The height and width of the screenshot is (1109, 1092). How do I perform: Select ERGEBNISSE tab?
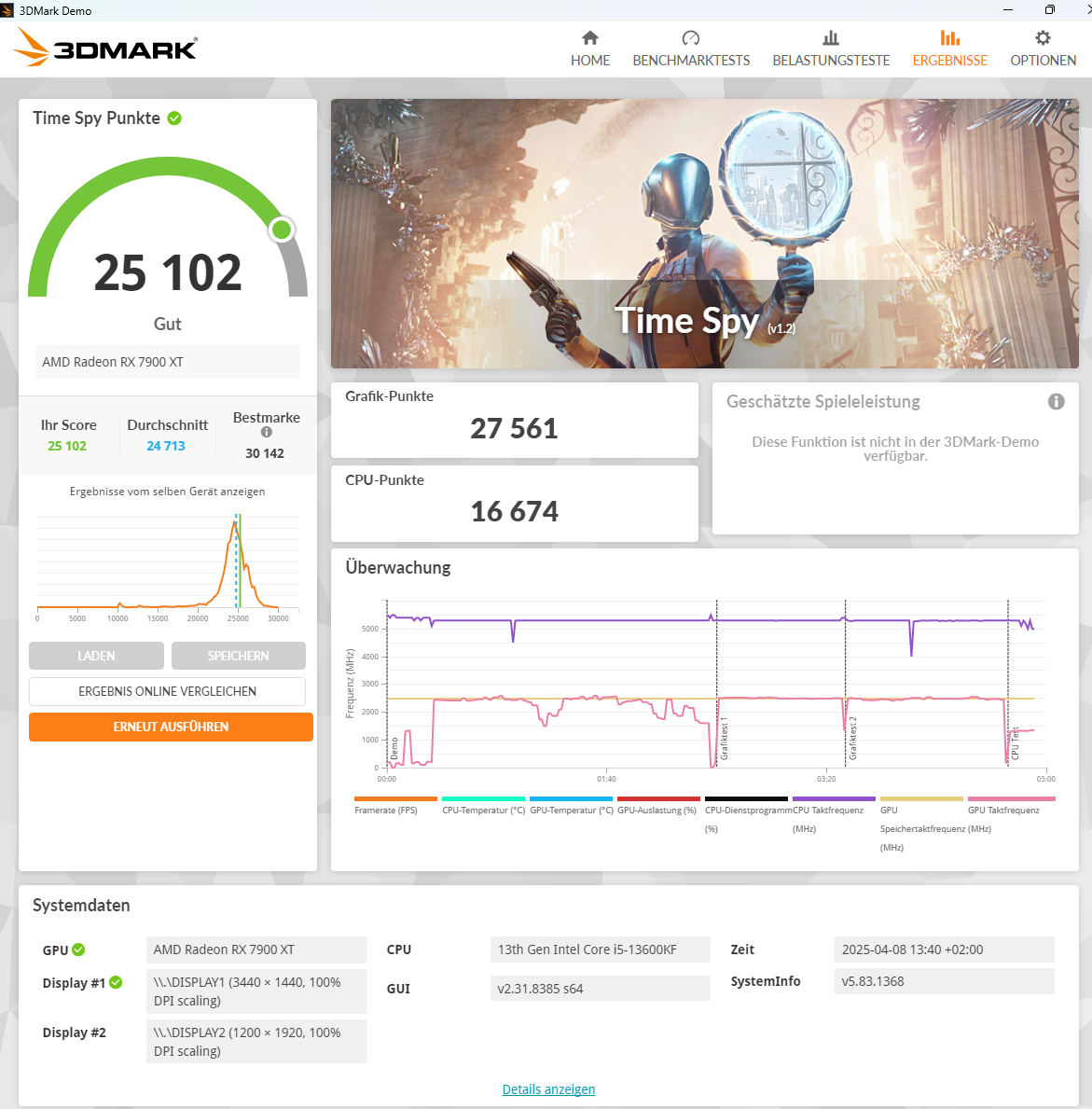click(x=950, y=49)
